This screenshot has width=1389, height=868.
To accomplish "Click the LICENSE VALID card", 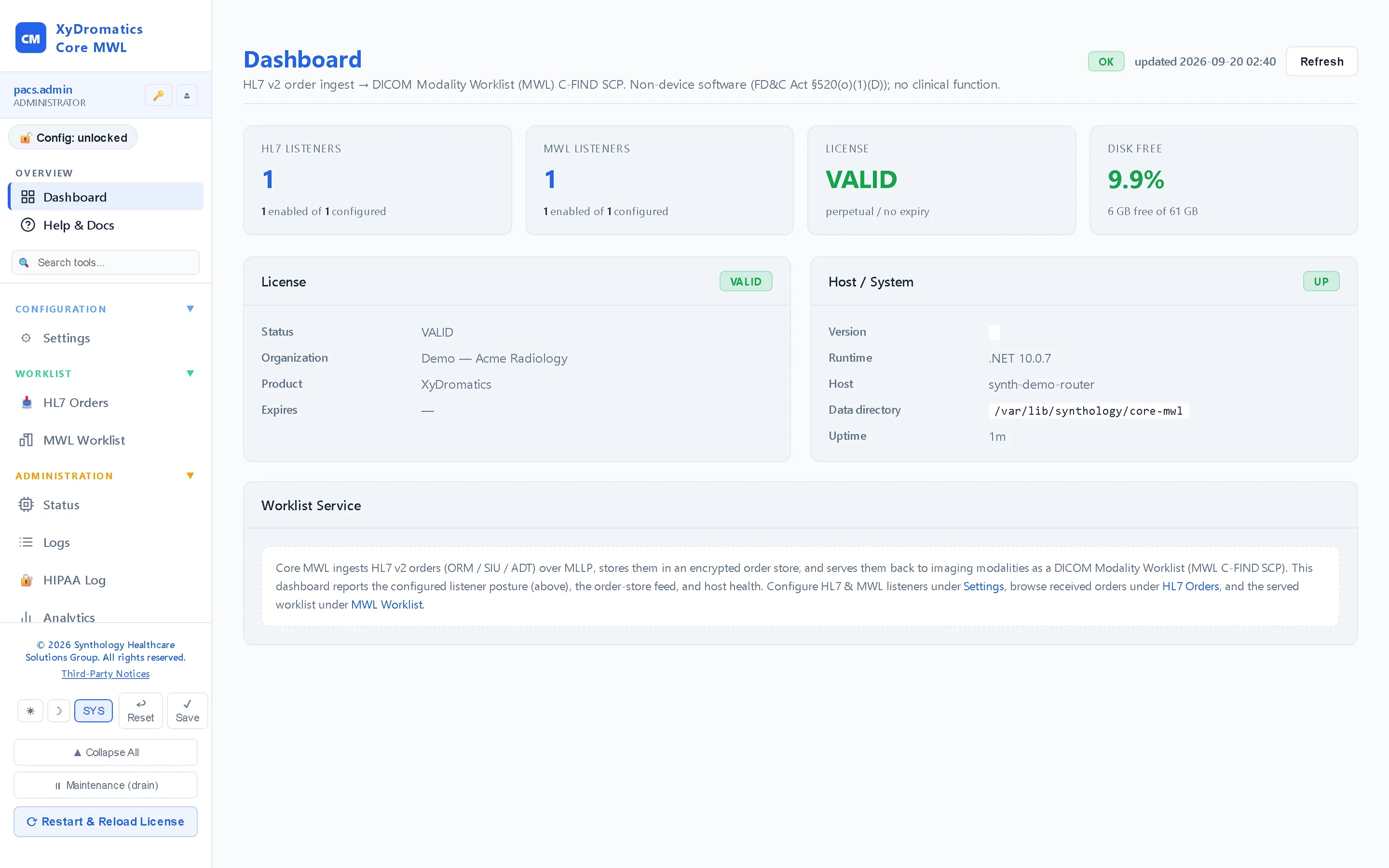I will click(941, 180).
